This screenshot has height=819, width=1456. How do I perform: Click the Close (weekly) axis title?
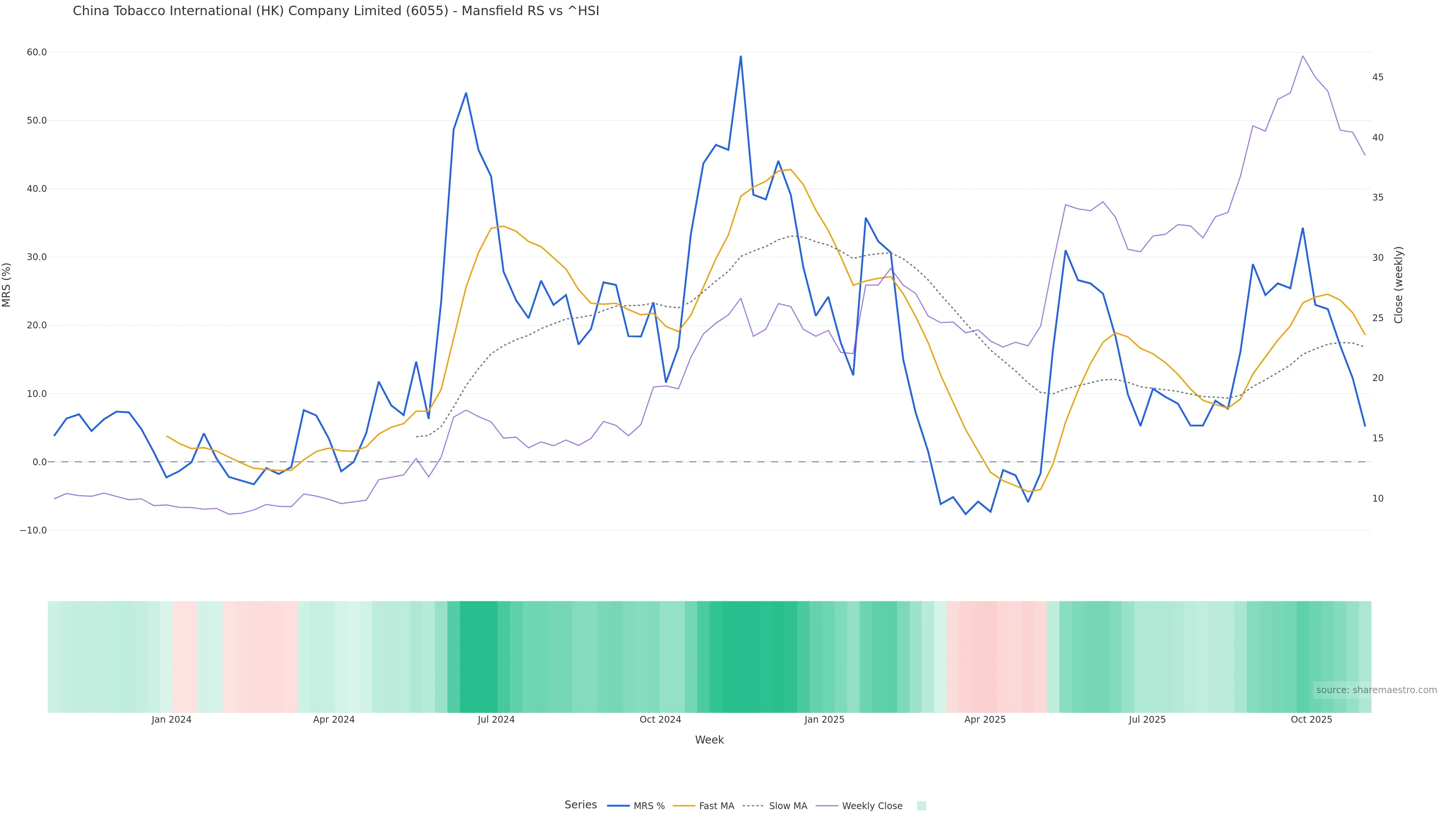[1399, 285]
